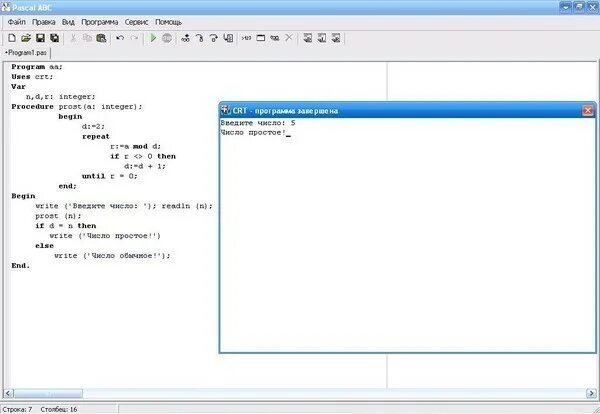This screenshot has height=414, width=600.
Task: Save the program with the floppy disk icon
Action: pos(40,38)
